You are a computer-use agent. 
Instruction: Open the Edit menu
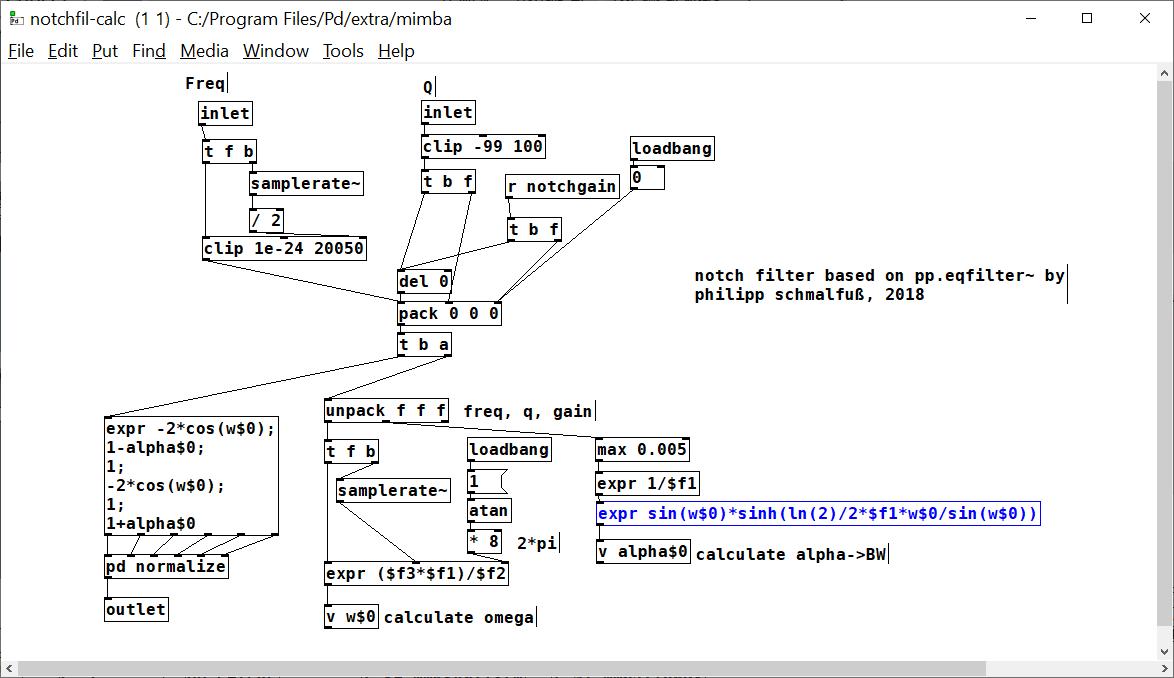[63, 51]
